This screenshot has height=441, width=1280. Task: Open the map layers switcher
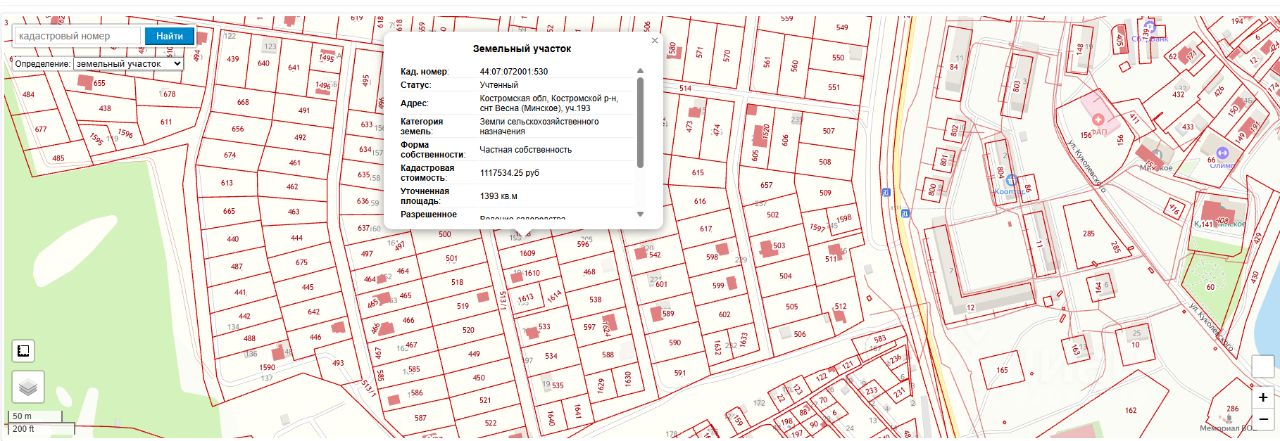pos(28,386)
